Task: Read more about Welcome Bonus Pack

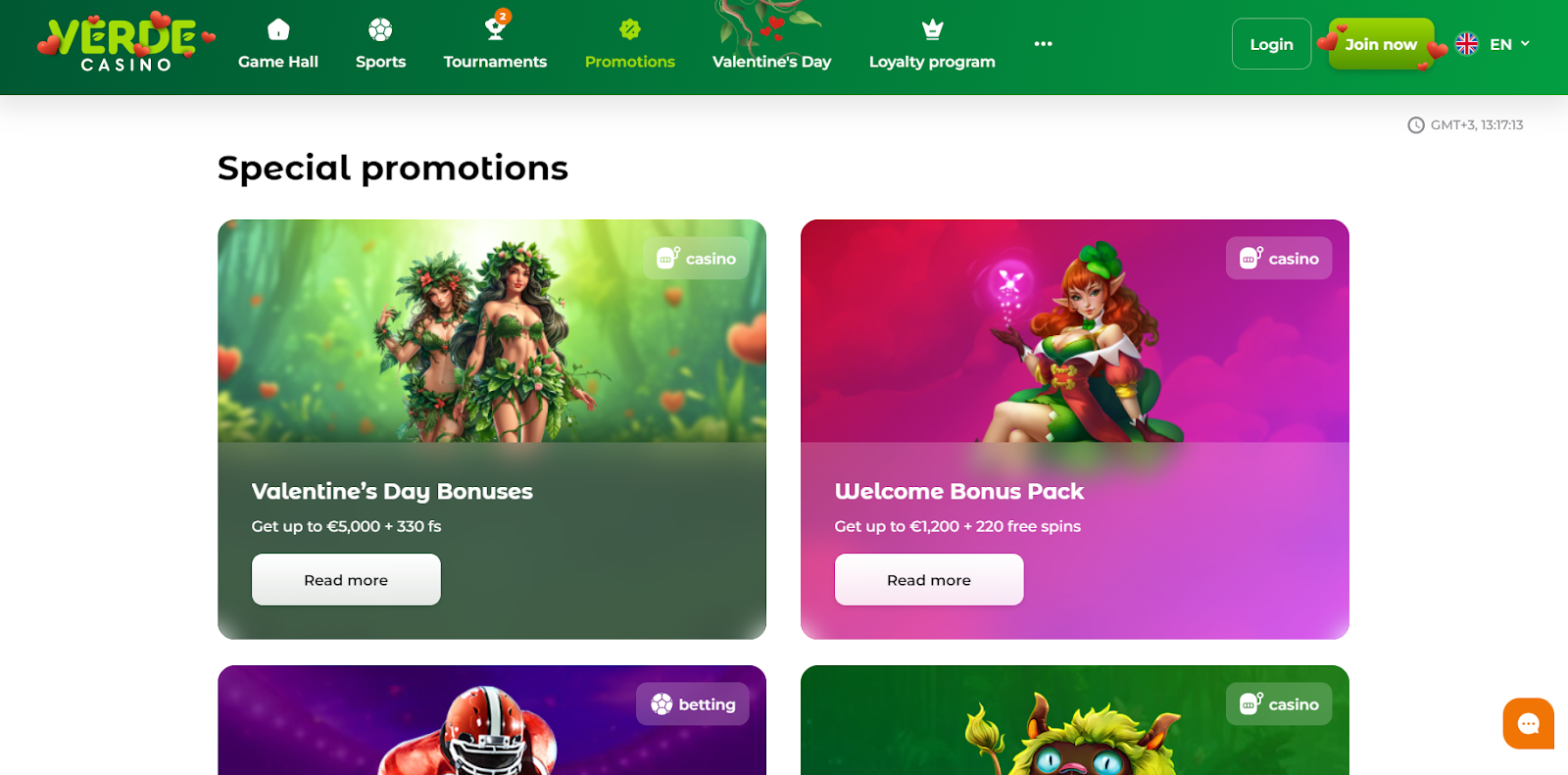Action: 929,580
